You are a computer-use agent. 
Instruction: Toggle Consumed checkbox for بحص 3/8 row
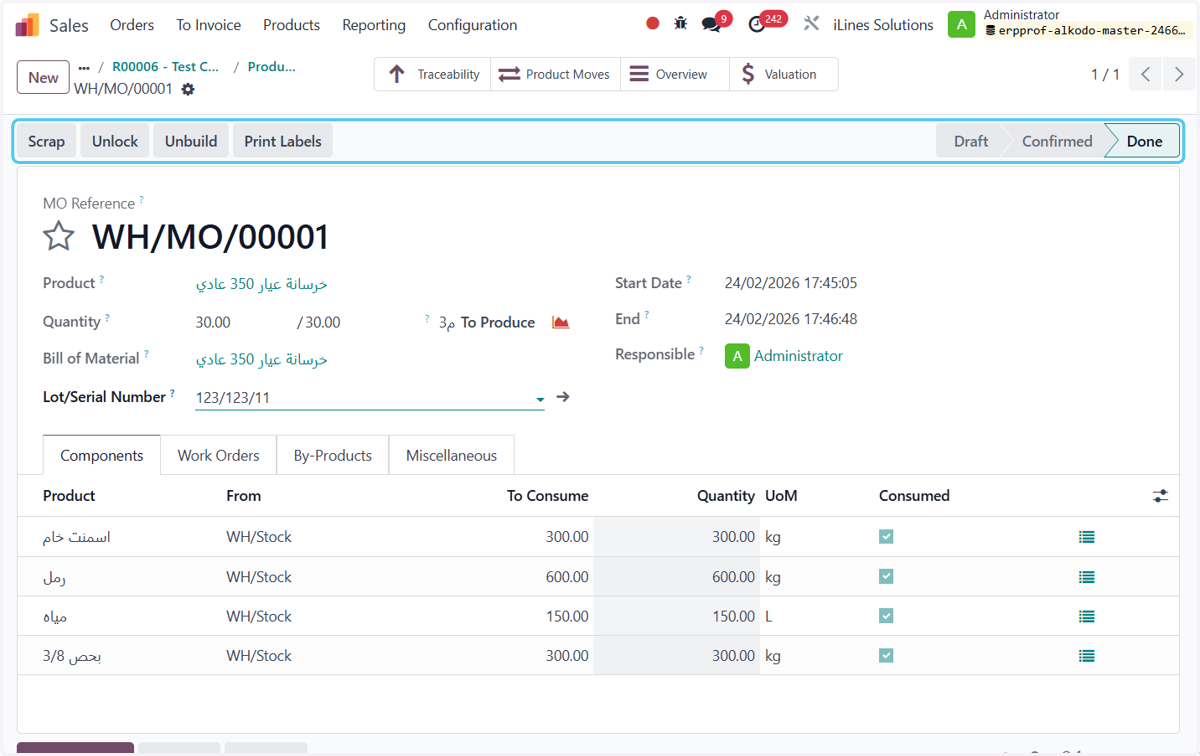886,656
